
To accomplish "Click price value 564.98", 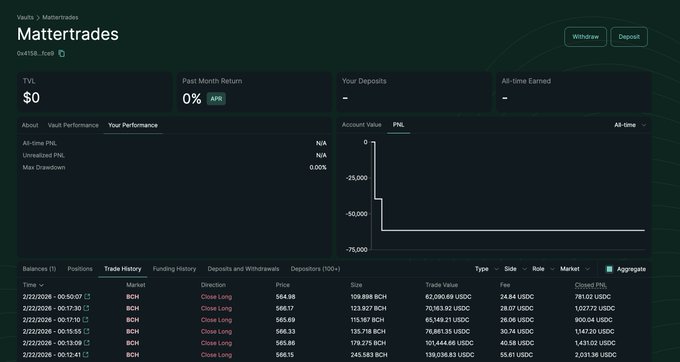I will (x=285, y=297).
